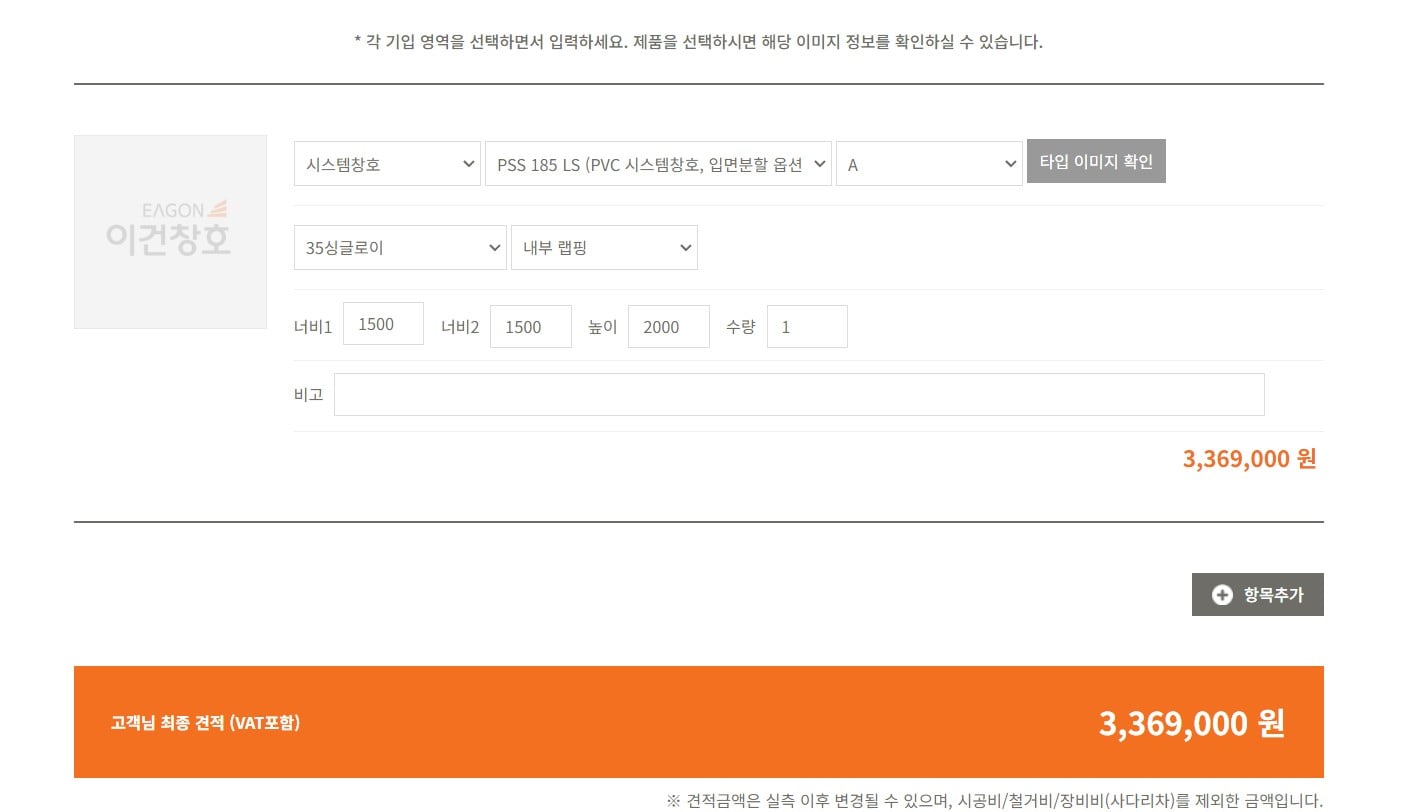
Task: Click the 높이 label
Action: pyautogui.click(x=603, y=327)
